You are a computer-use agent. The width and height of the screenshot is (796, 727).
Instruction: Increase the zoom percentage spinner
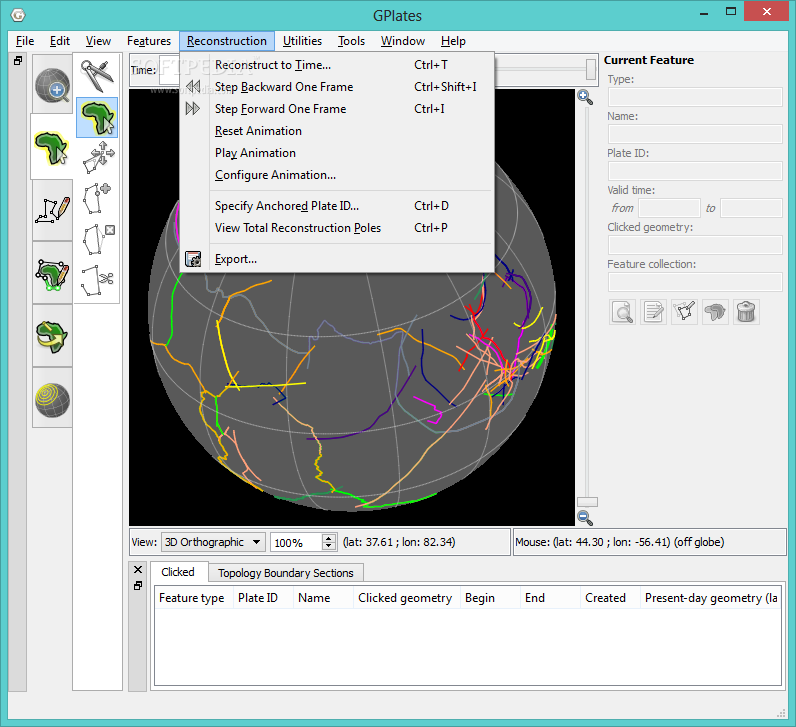coord(329,538)
